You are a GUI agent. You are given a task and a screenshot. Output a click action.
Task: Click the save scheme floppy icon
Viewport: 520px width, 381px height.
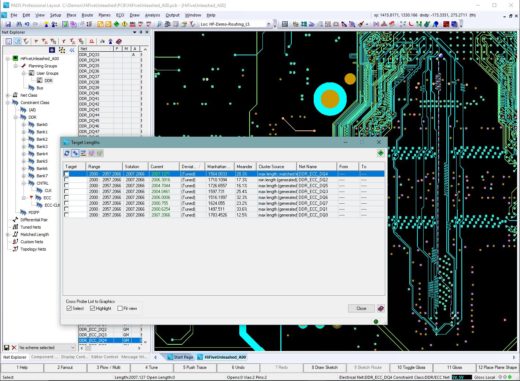[6, 347]
